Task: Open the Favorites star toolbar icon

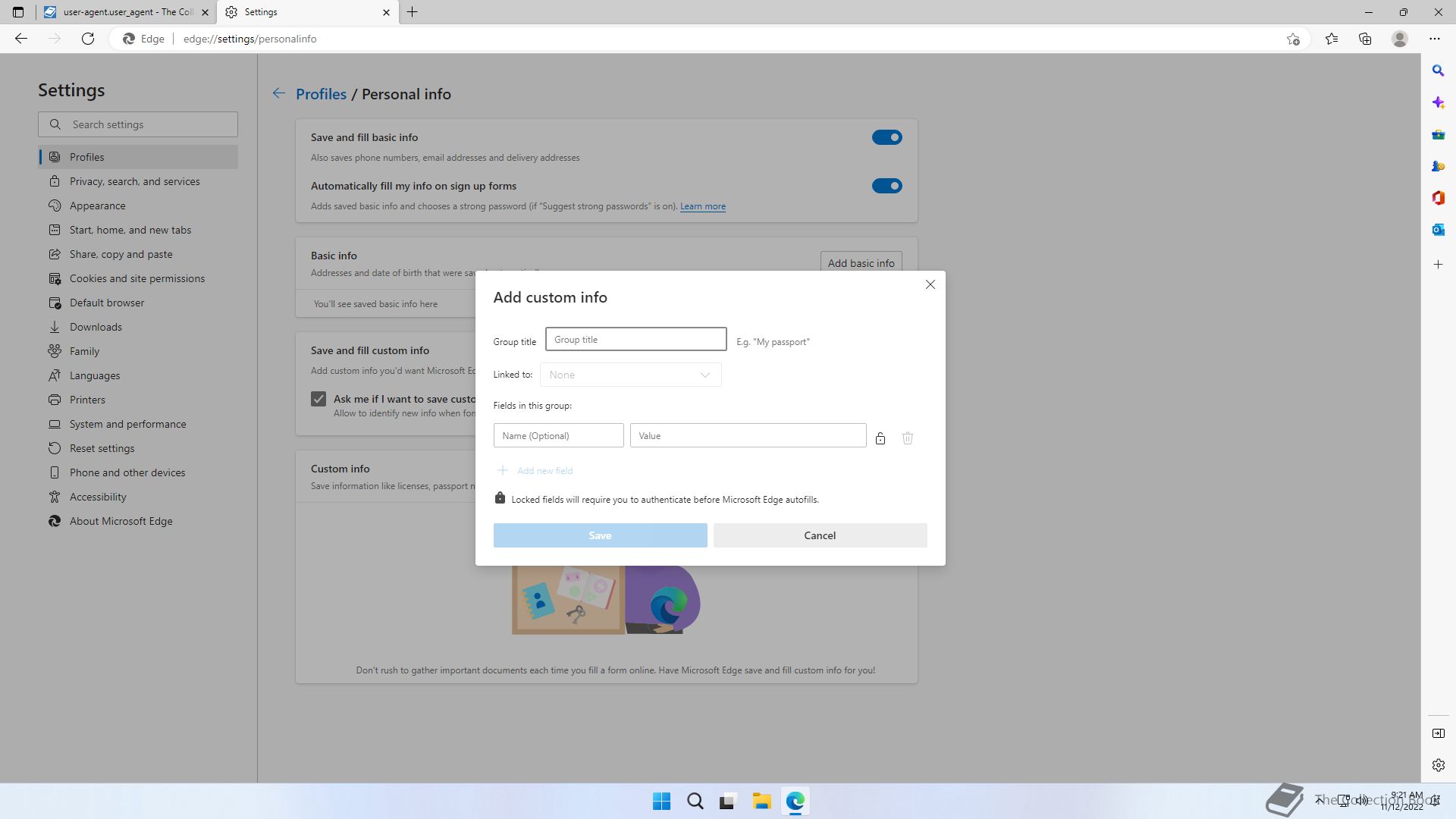Action: coord(1332,39)
